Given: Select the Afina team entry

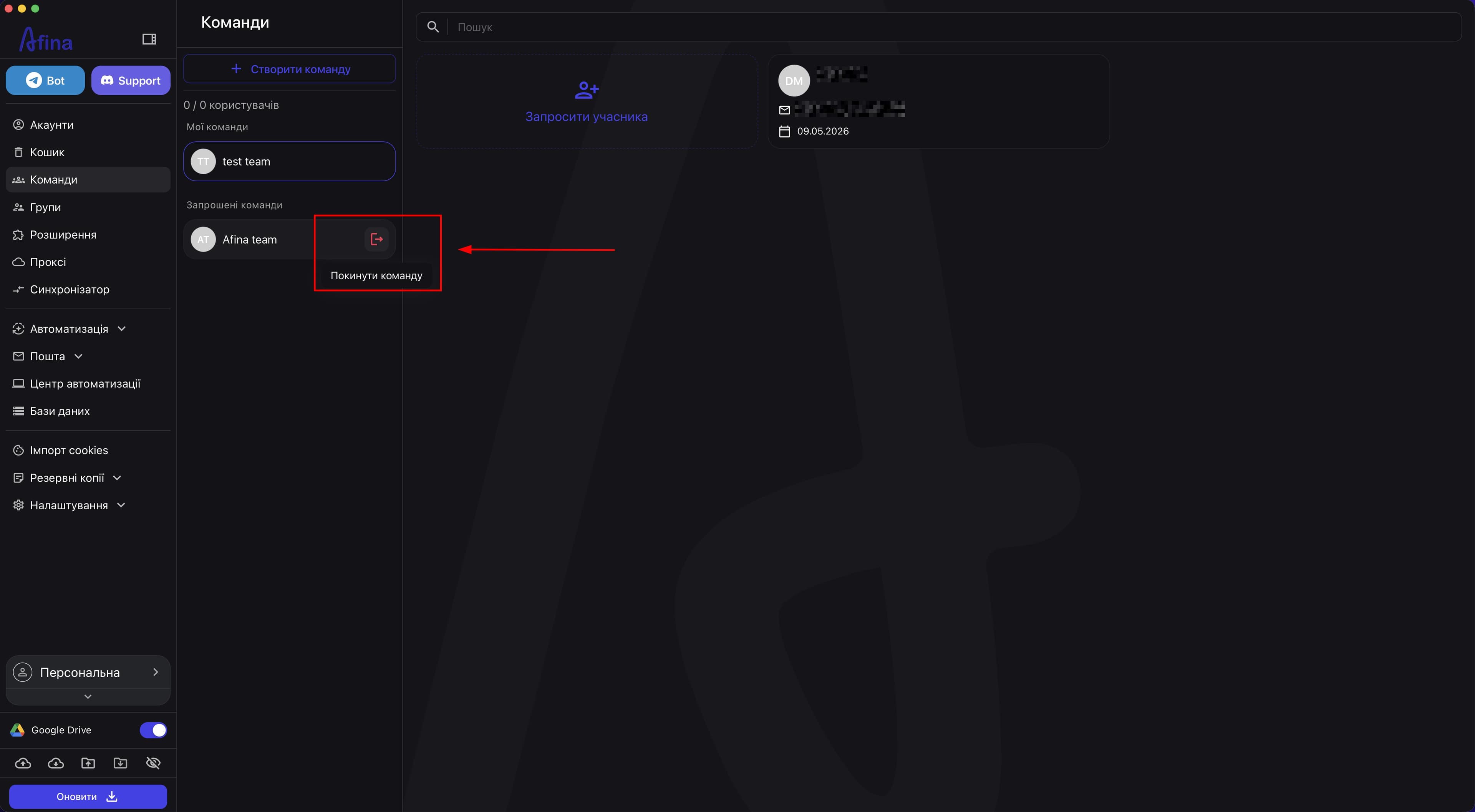Looking at the screenshot, I should tap(289, 239).
